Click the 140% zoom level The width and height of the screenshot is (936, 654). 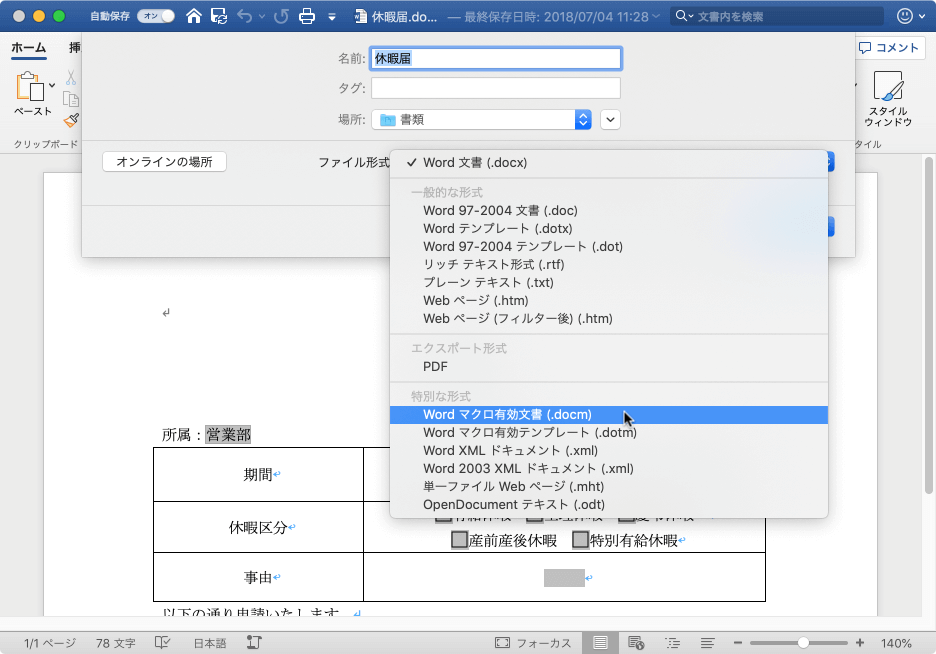896,643
